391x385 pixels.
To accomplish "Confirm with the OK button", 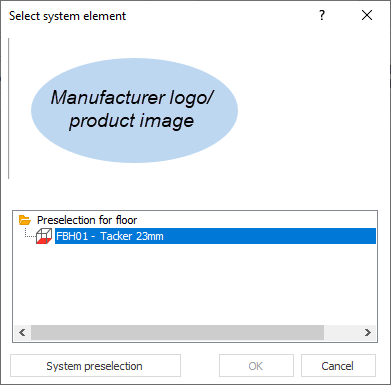I will tap(256, 366).
